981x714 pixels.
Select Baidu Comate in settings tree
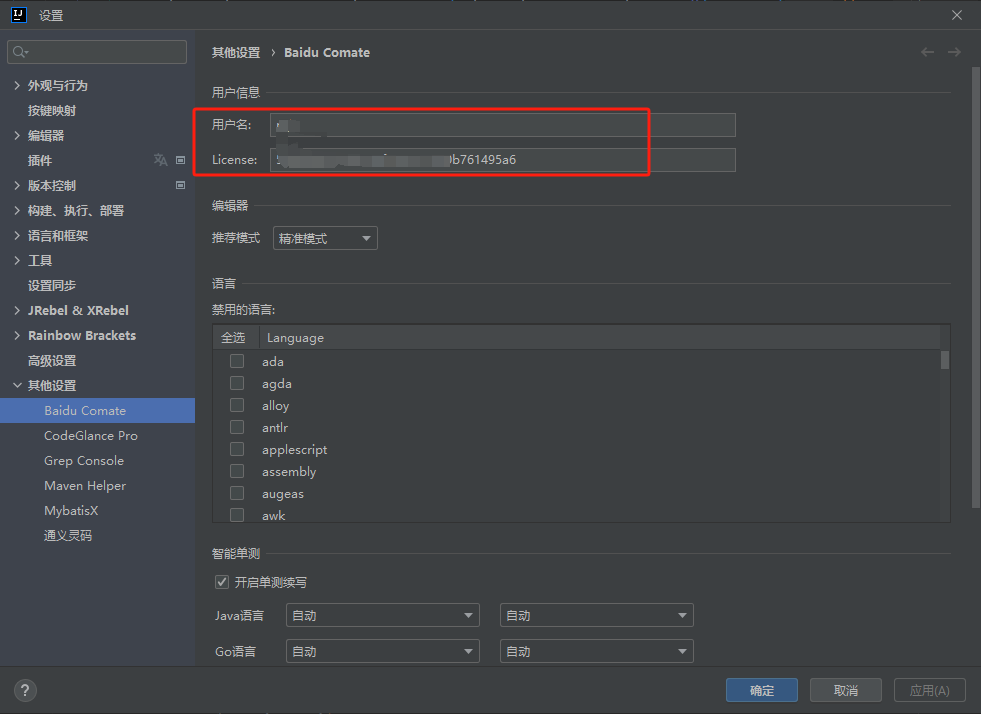(85, 411)
